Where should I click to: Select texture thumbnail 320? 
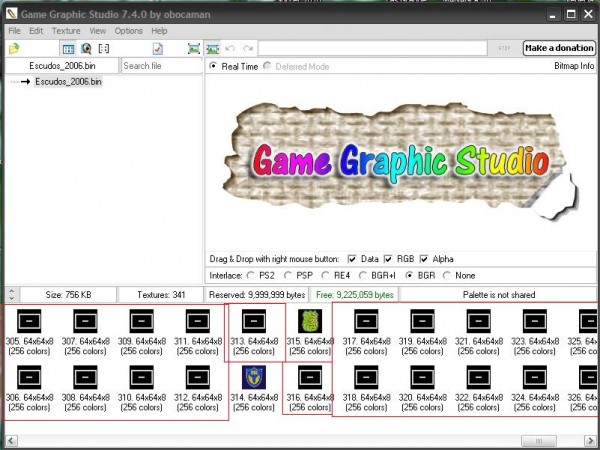coord(422,377)
